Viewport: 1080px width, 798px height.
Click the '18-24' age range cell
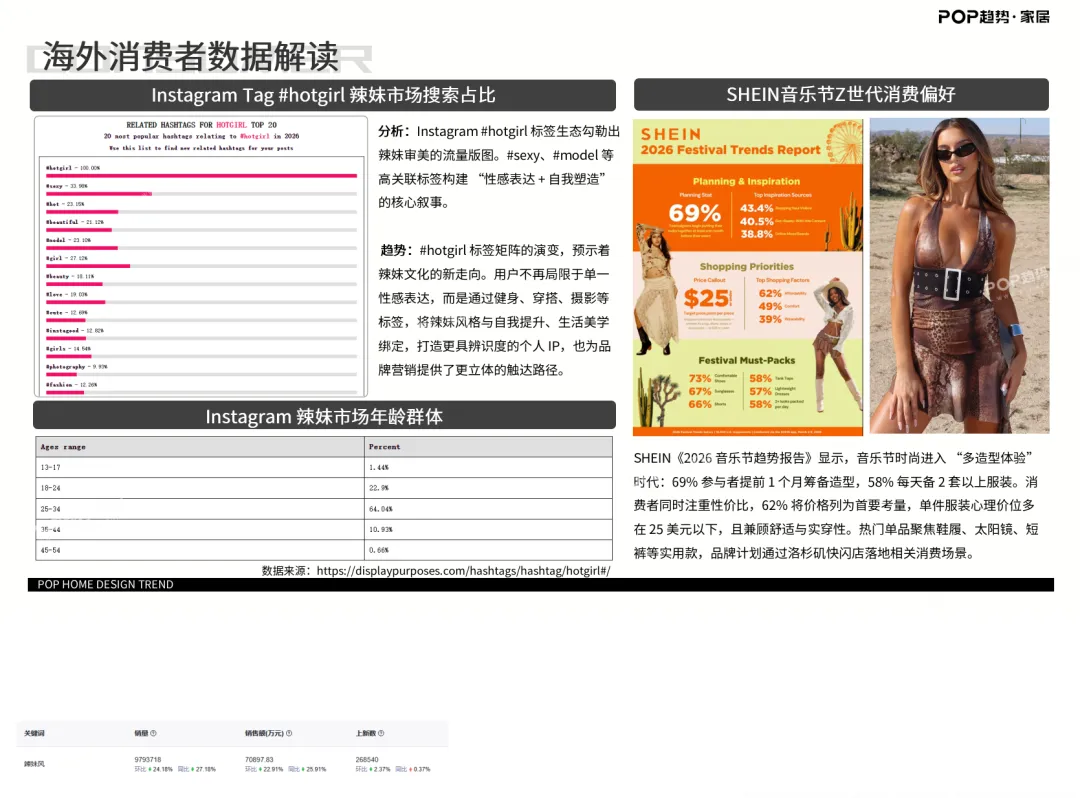click(200, 488)
